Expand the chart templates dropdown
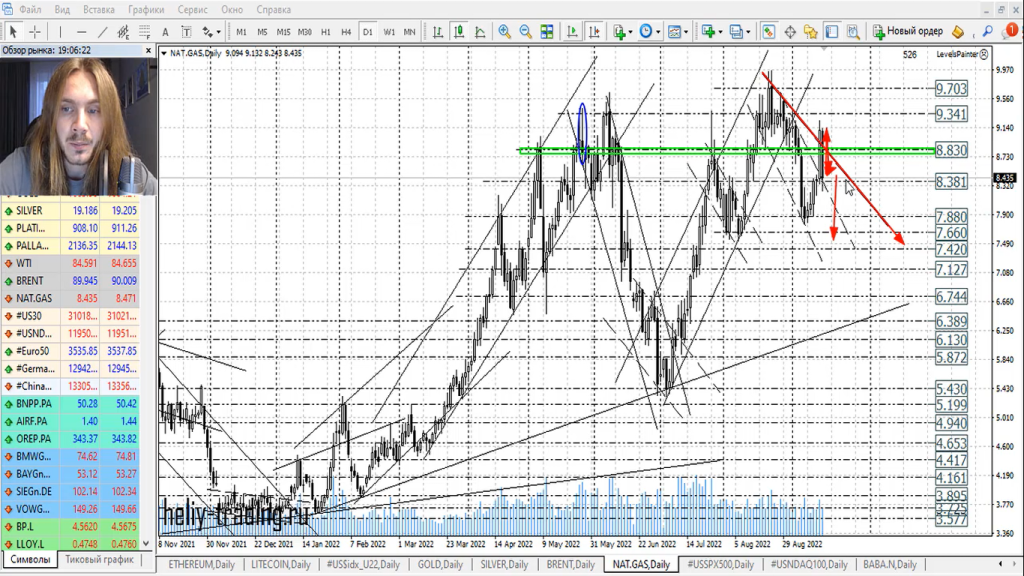Screen dimensions: 1024x576 pyautogui.click(x=680, y=32)
